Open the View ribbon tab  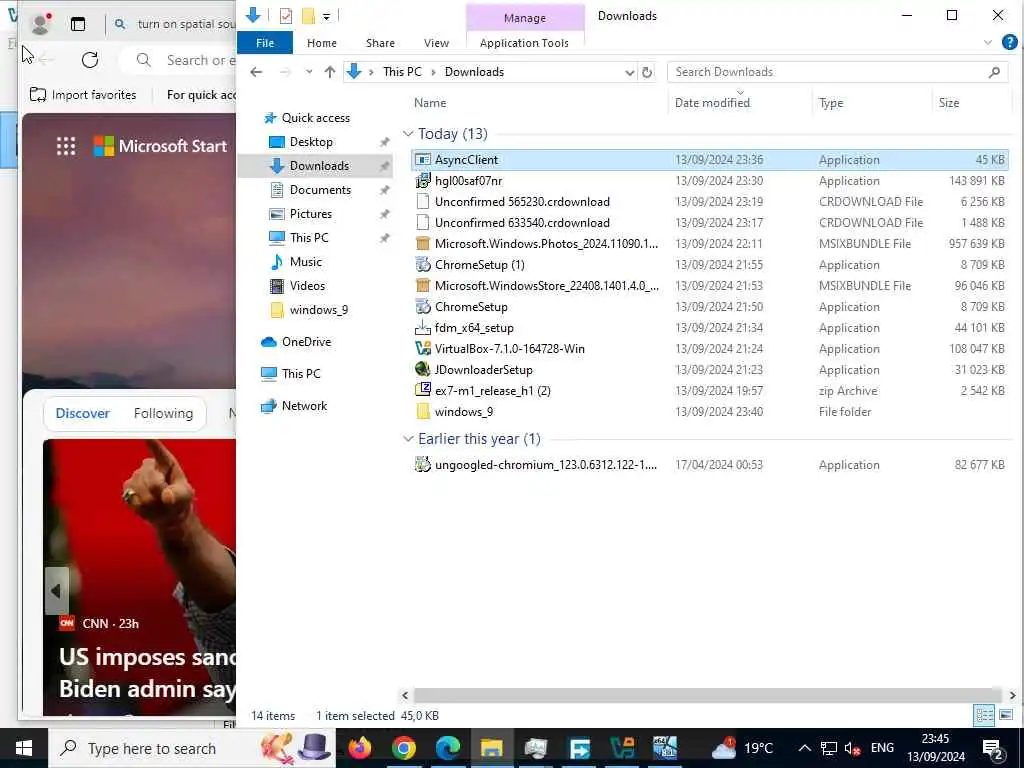tap(436, 43)
